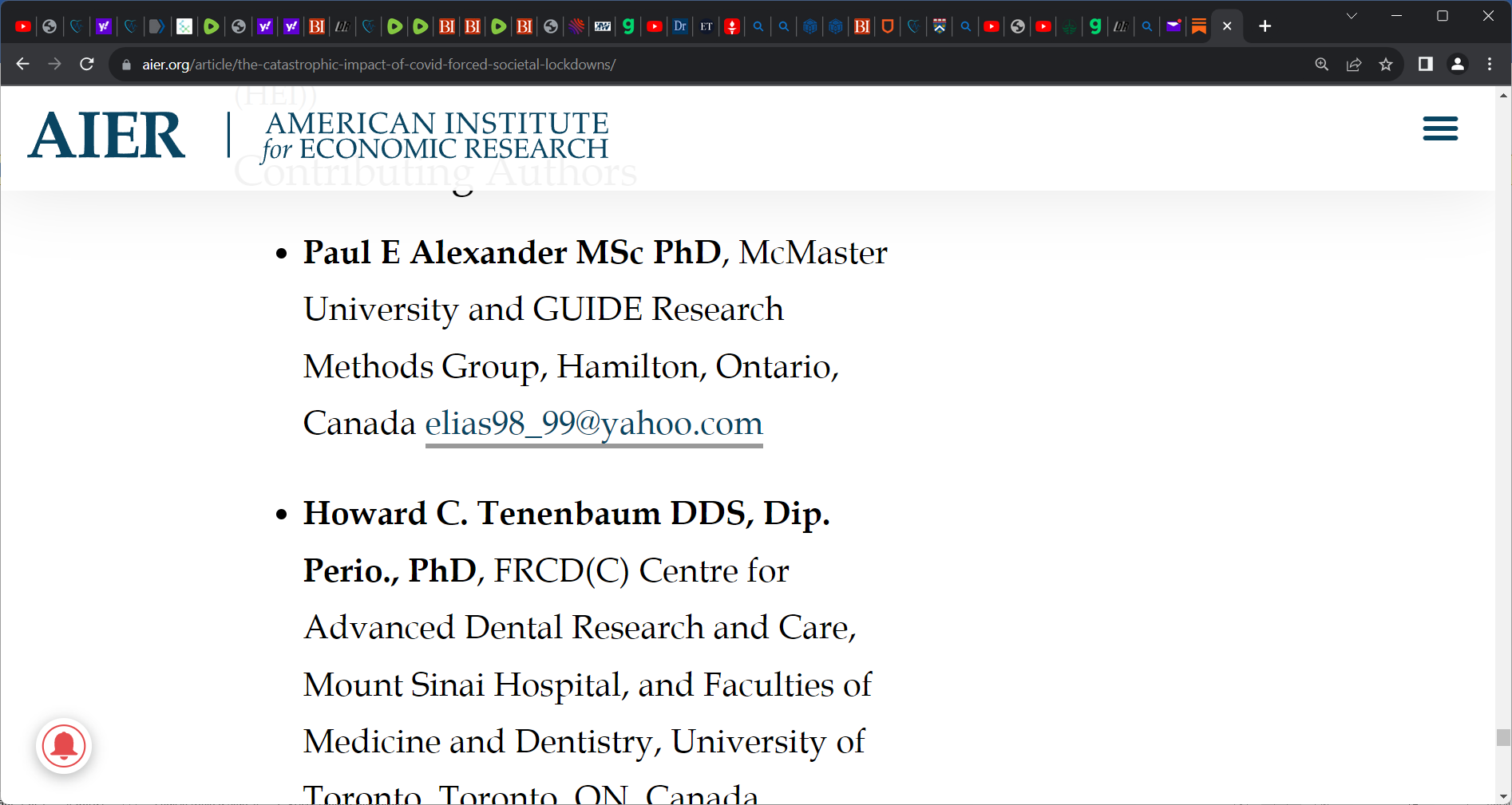Click the name Howard C. Tenenbaum DDS, Dip.

(x=567, y=514)
